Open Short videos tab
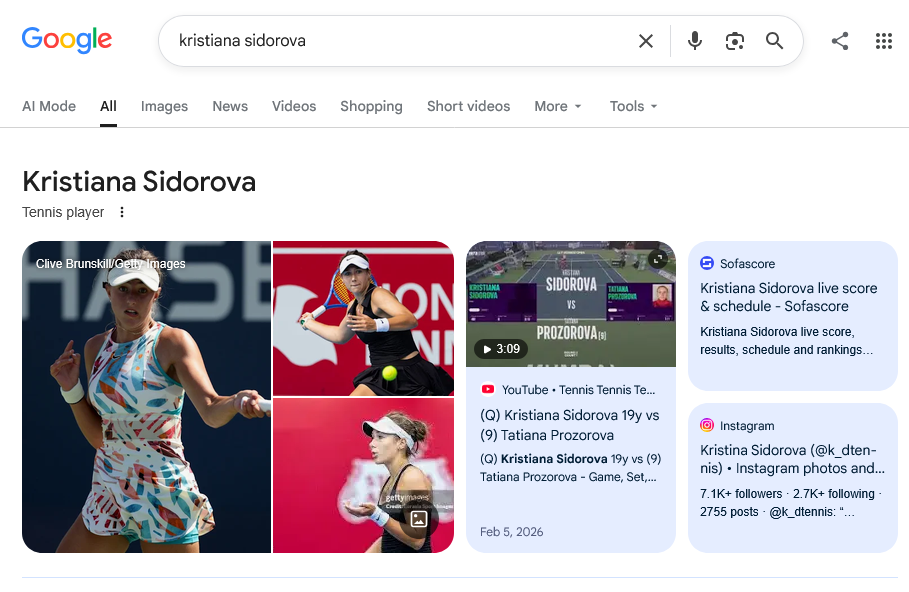The image size is (909, 592). click(x=468, y=106)
